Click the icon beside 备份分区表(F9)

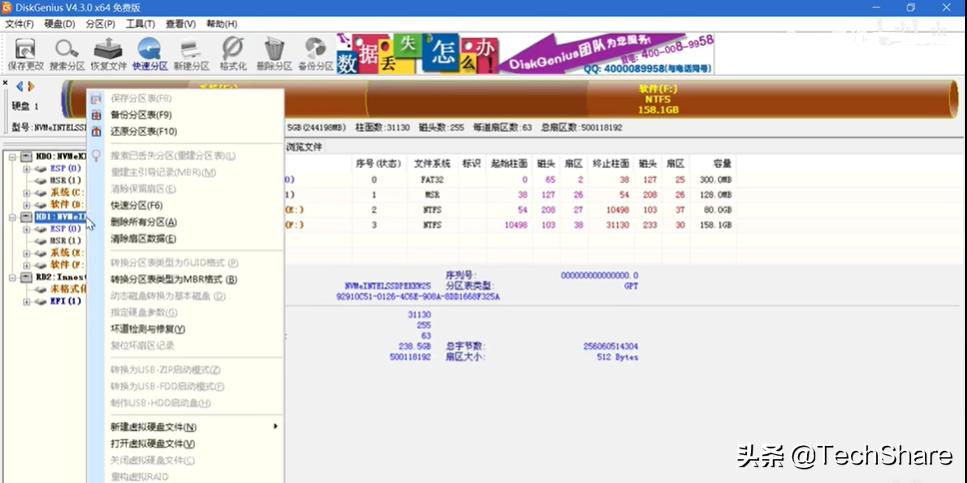click(x=96, y=115)
